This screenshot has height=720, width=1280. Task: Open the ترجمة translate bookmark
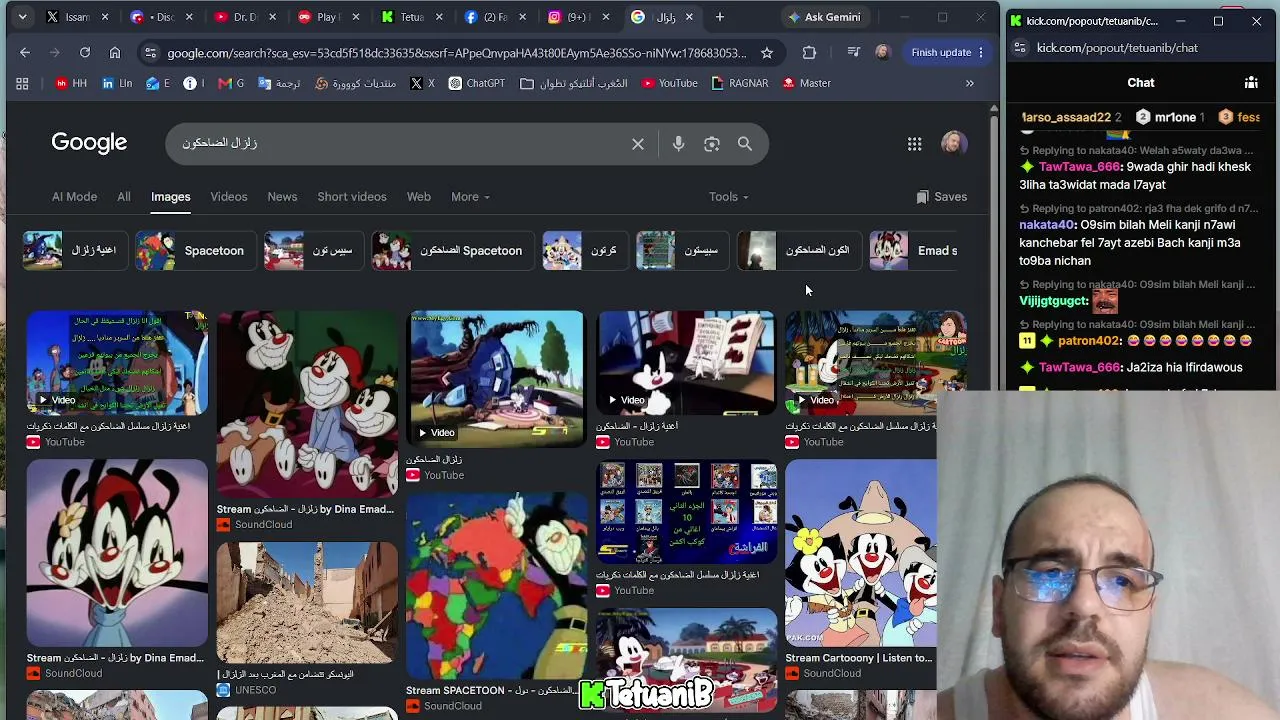point(279,83)
